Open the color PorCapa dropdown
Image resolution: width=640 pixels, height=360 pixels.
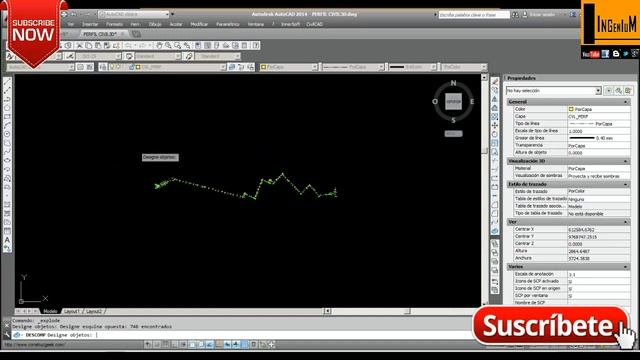(x=315, y=67)
